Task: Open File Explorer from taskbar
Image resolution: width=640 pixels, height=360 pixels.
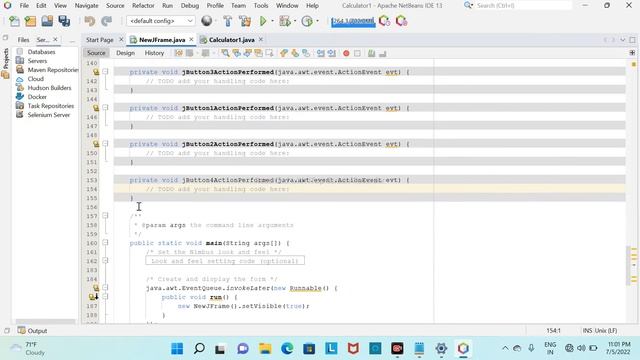Action: click(265, 349)
